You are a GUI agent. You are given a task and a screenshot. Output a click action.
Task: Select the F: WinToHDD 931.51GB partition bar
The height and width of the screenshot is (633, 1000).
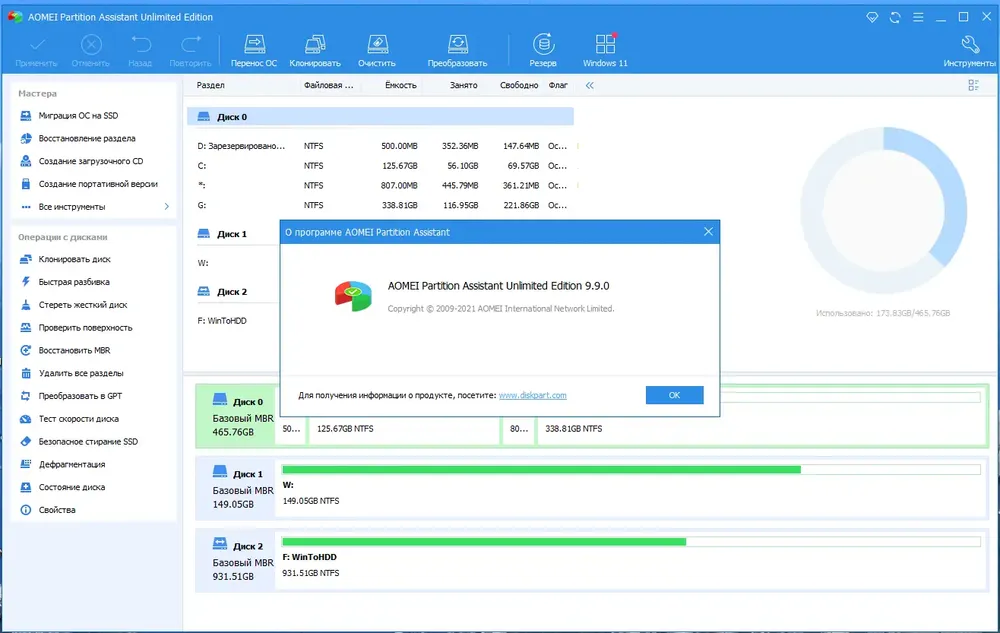[x=631, y=558]
